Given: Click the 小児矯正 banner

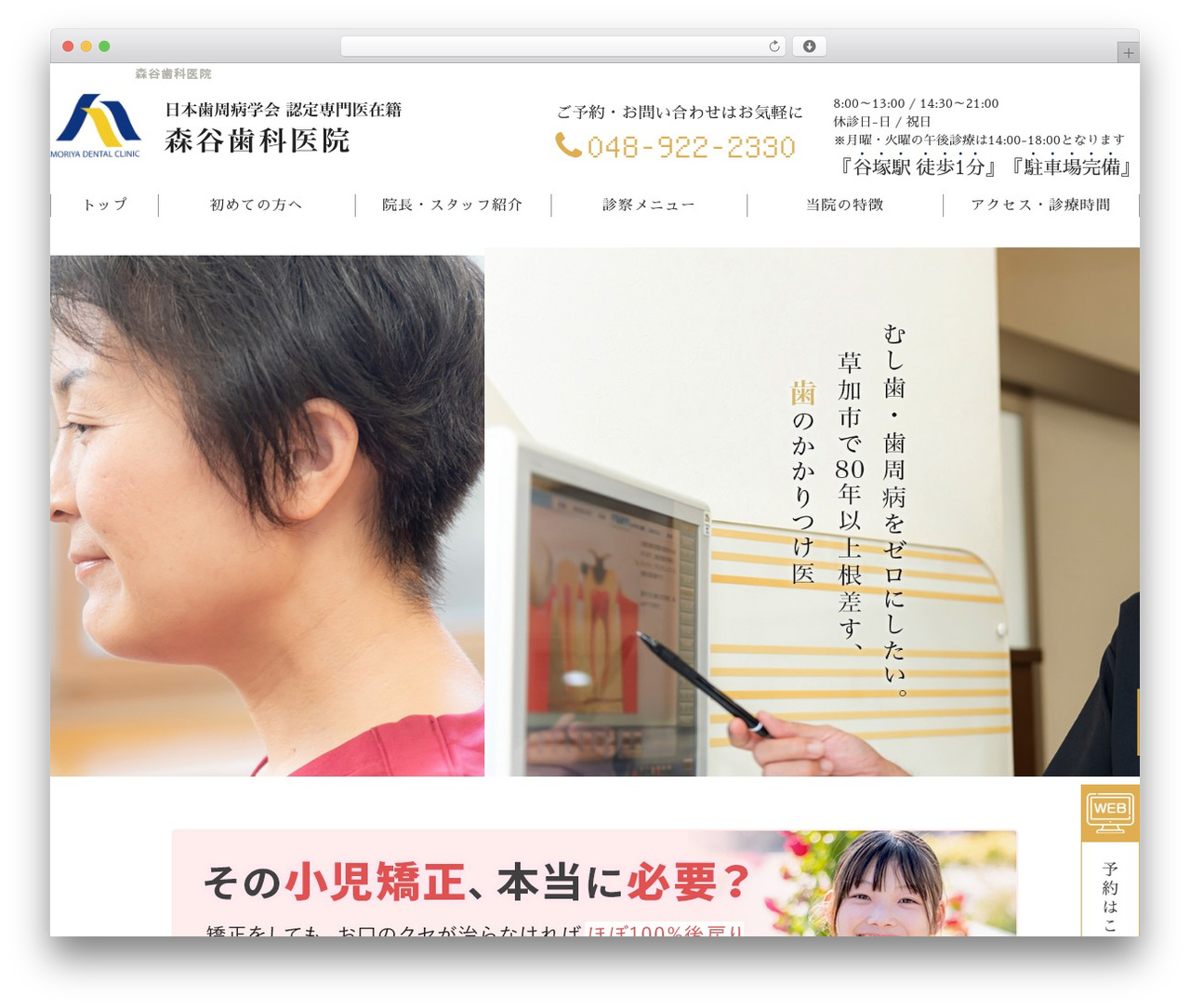Looking at the screenshot, I should (x=594, y=882).
